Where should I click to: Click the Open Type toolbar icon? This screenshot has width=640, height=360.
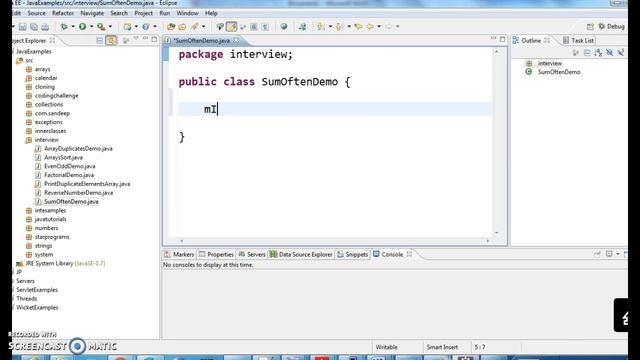point(171,27)
